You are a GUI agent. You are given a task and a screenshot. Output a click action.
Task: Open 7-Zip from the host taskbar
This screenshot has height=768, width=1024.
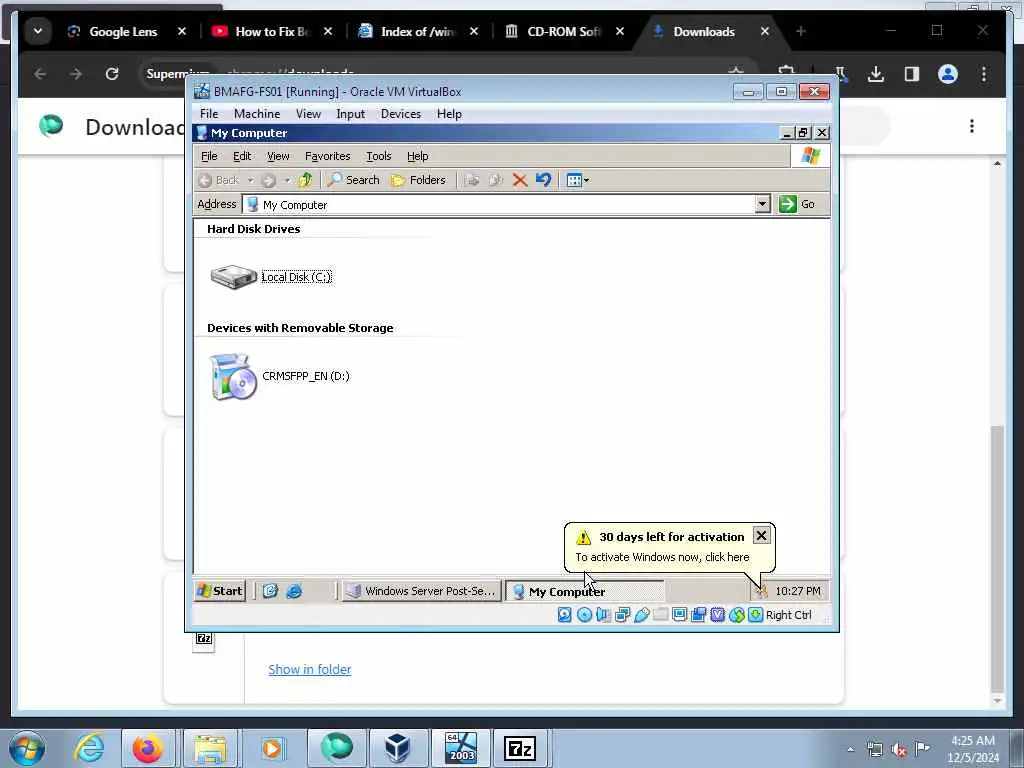520,748
